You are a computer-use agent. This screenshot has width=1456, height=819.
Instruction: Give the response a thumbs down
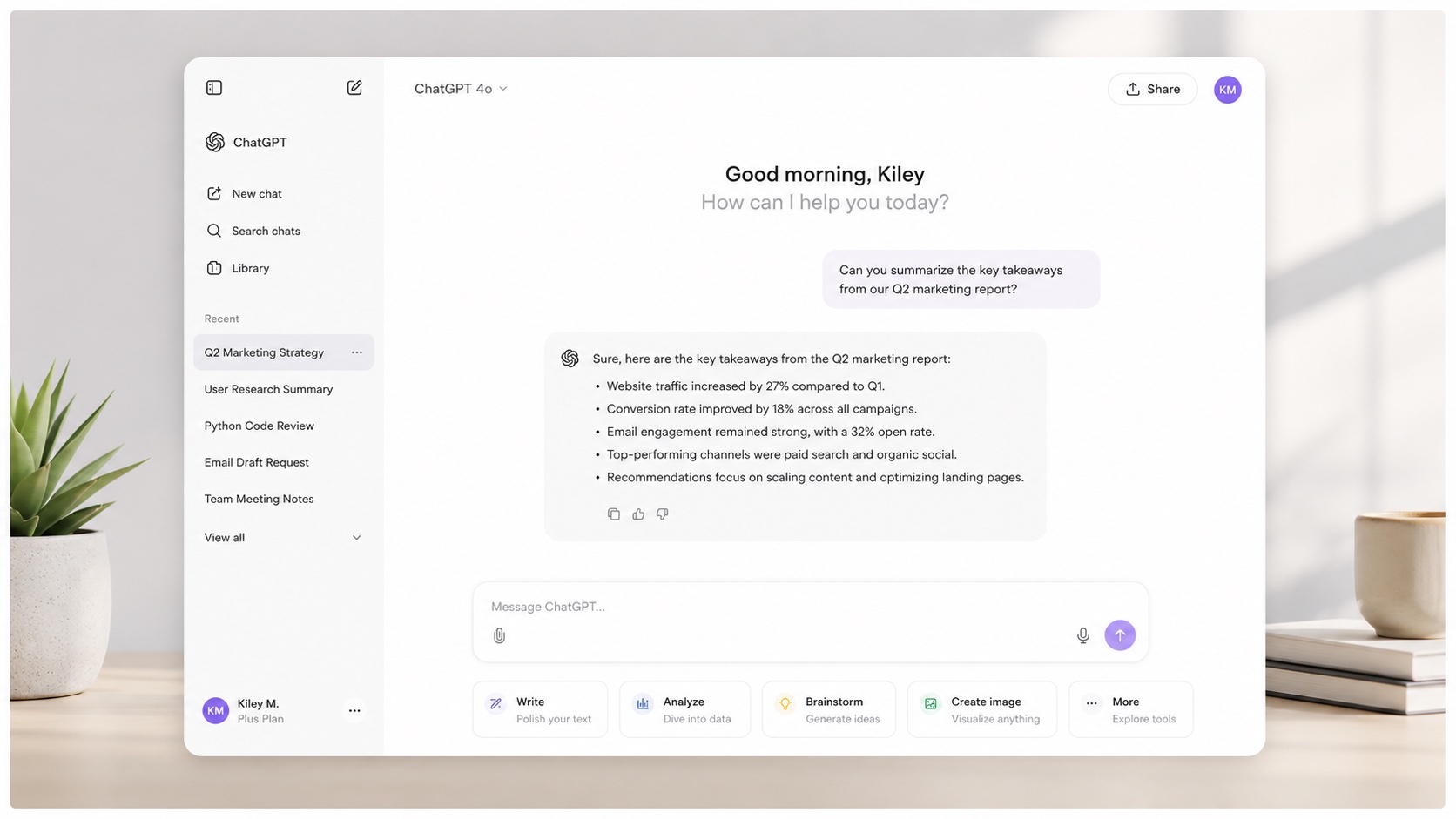click(663, 514)
